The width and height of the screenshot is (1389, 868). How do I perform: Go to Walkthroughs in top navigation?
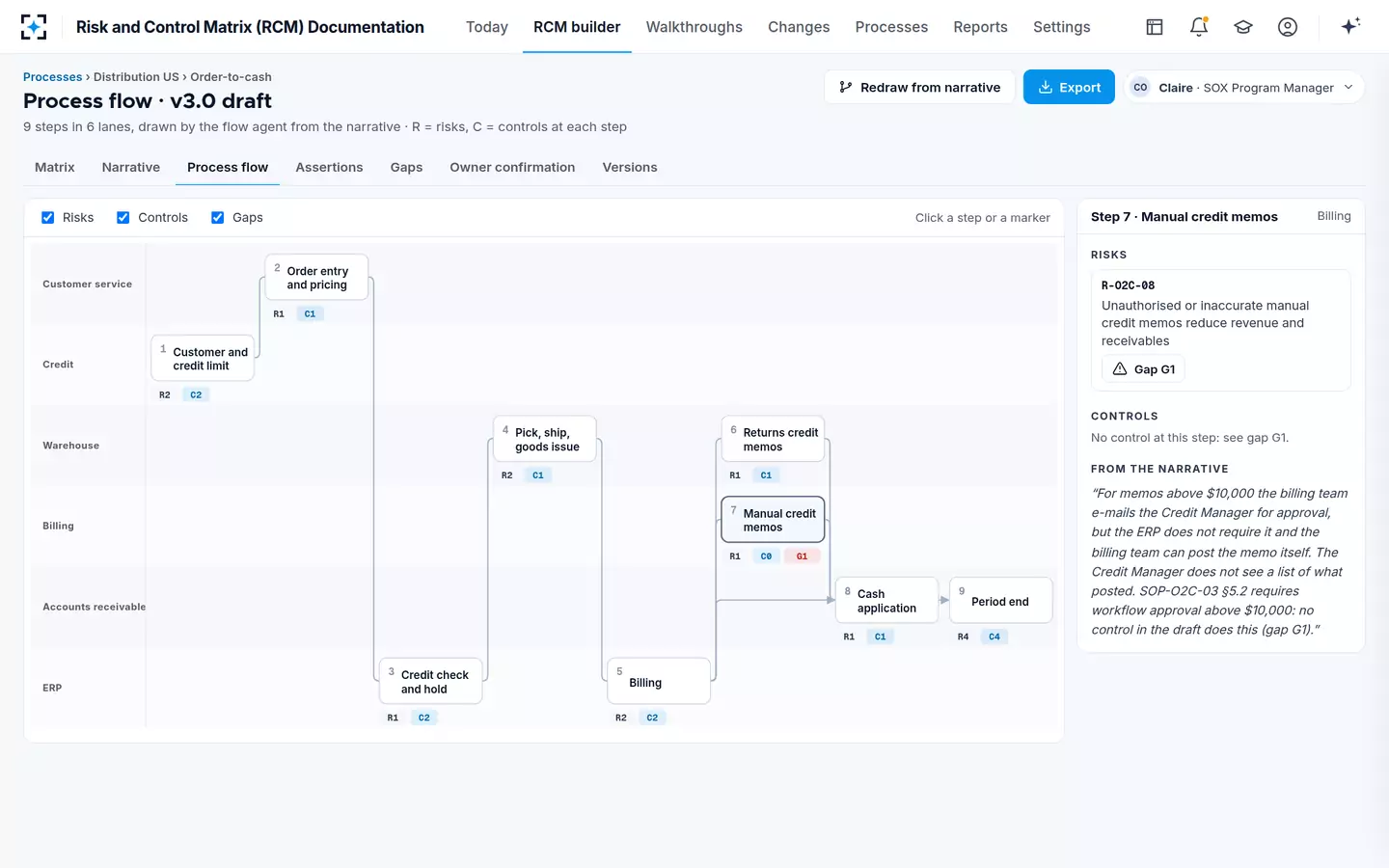(x=694, y=27)
